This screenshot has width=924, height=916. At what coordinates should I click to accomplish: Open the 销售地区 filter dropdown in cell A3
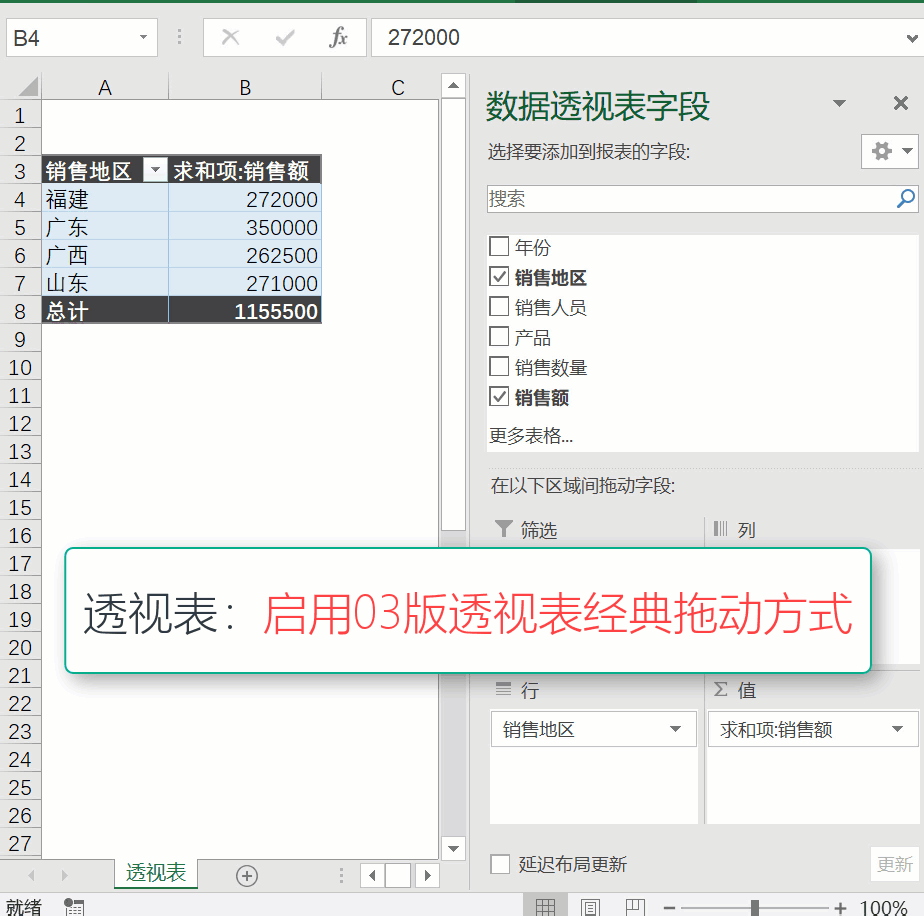point(155,171)
